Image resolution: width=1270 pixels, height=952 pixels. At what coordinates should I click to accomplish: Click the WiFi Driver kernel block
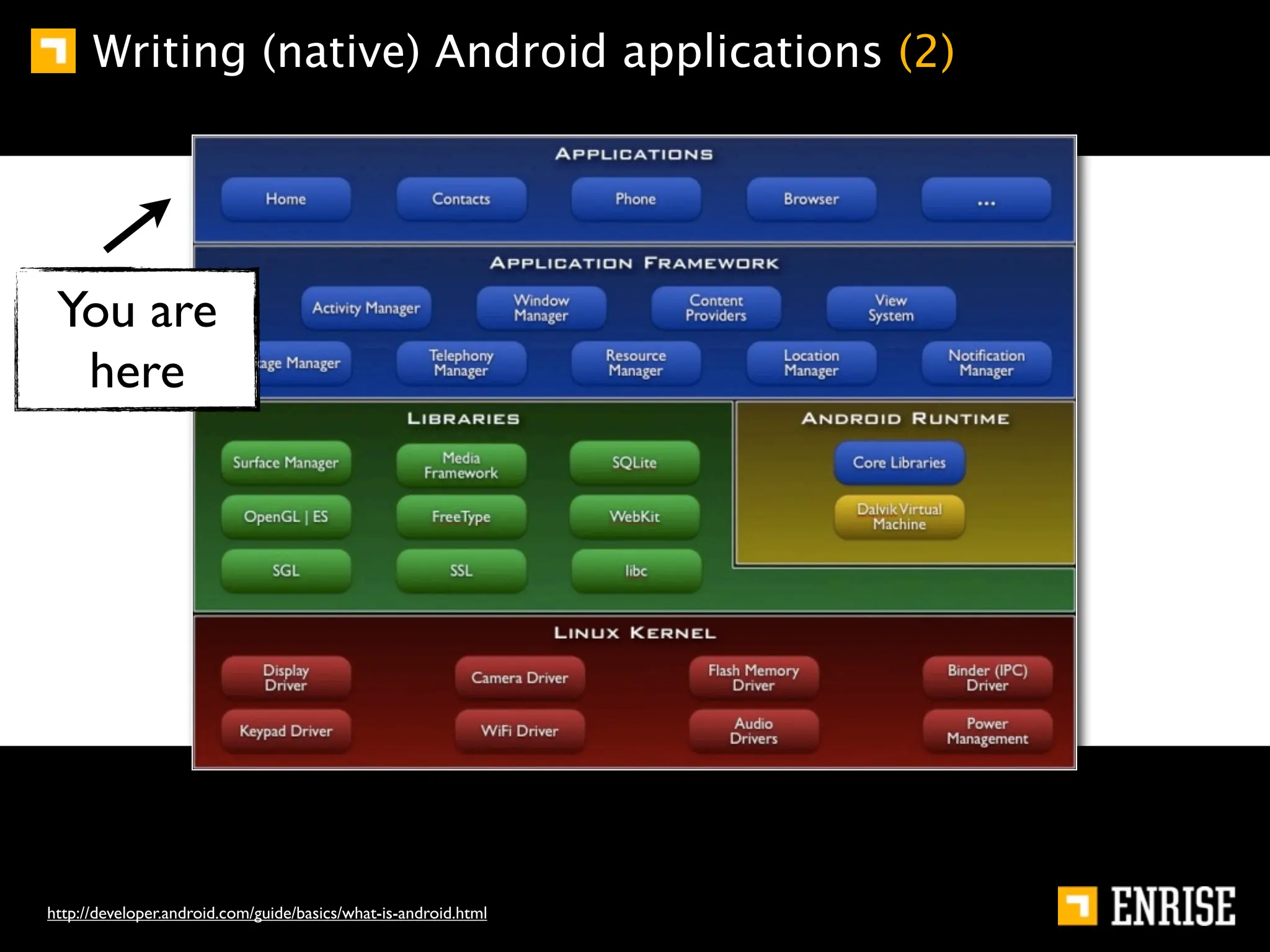tap(520, 731)
